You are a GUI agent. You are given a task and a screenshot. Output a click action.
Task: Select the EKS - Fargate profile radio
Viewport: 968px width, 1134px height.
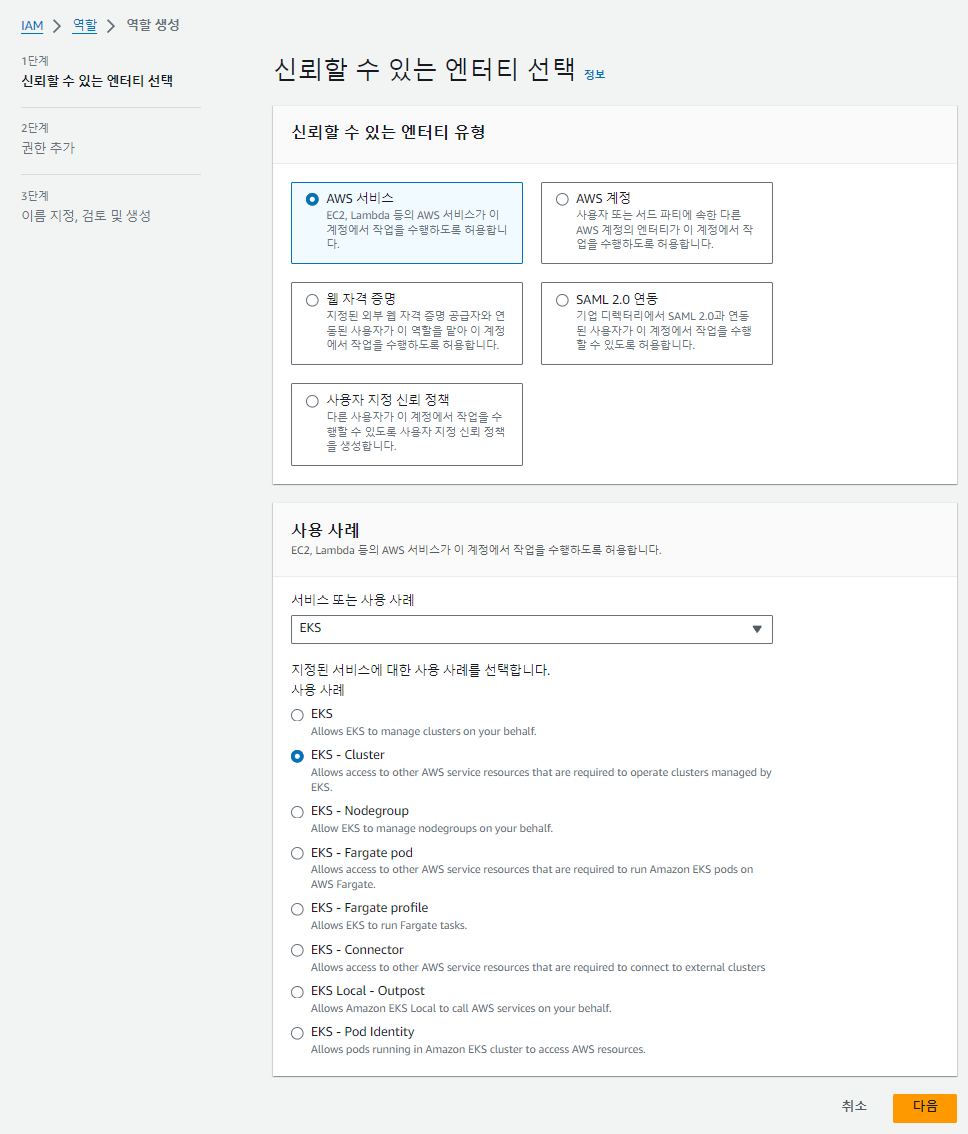click(x=297, y=909)
